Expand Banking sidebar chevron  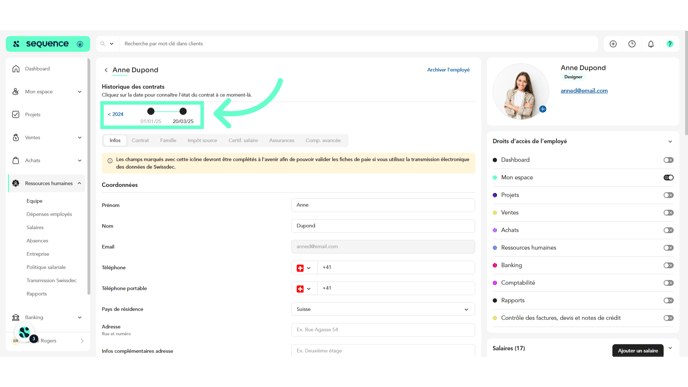click(79, 317)
